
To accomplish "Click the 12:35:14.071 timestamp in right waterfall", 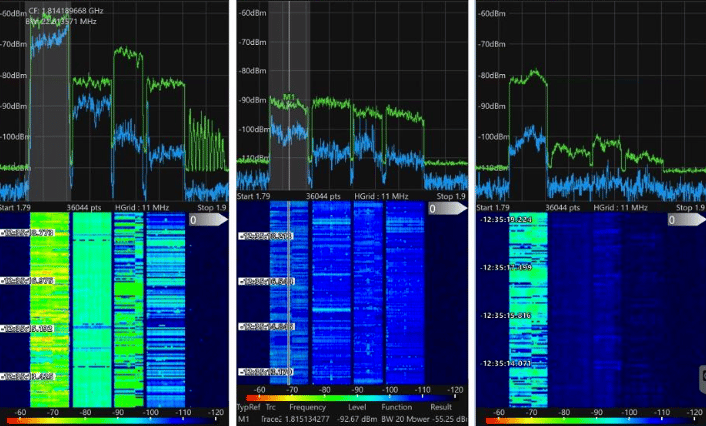I will click(506, 363).
